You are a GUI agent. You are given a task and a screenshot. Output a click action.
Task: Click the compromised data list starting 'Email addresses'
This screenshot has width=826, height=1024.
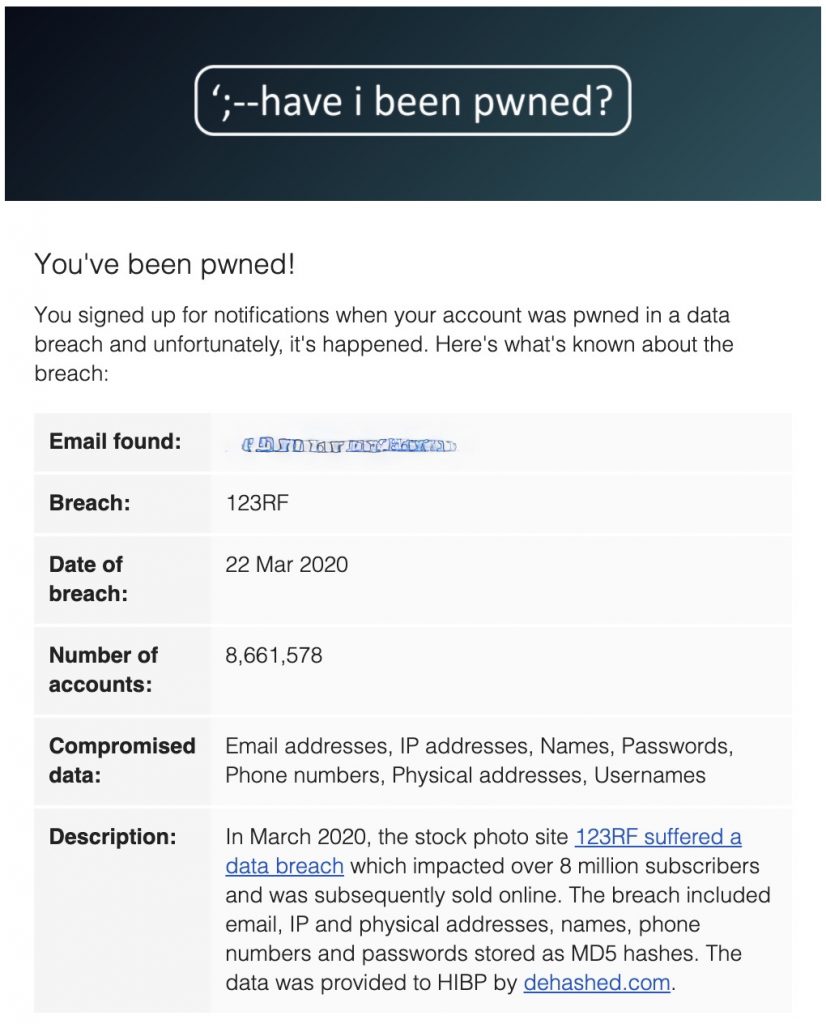(x=479, y=760)
